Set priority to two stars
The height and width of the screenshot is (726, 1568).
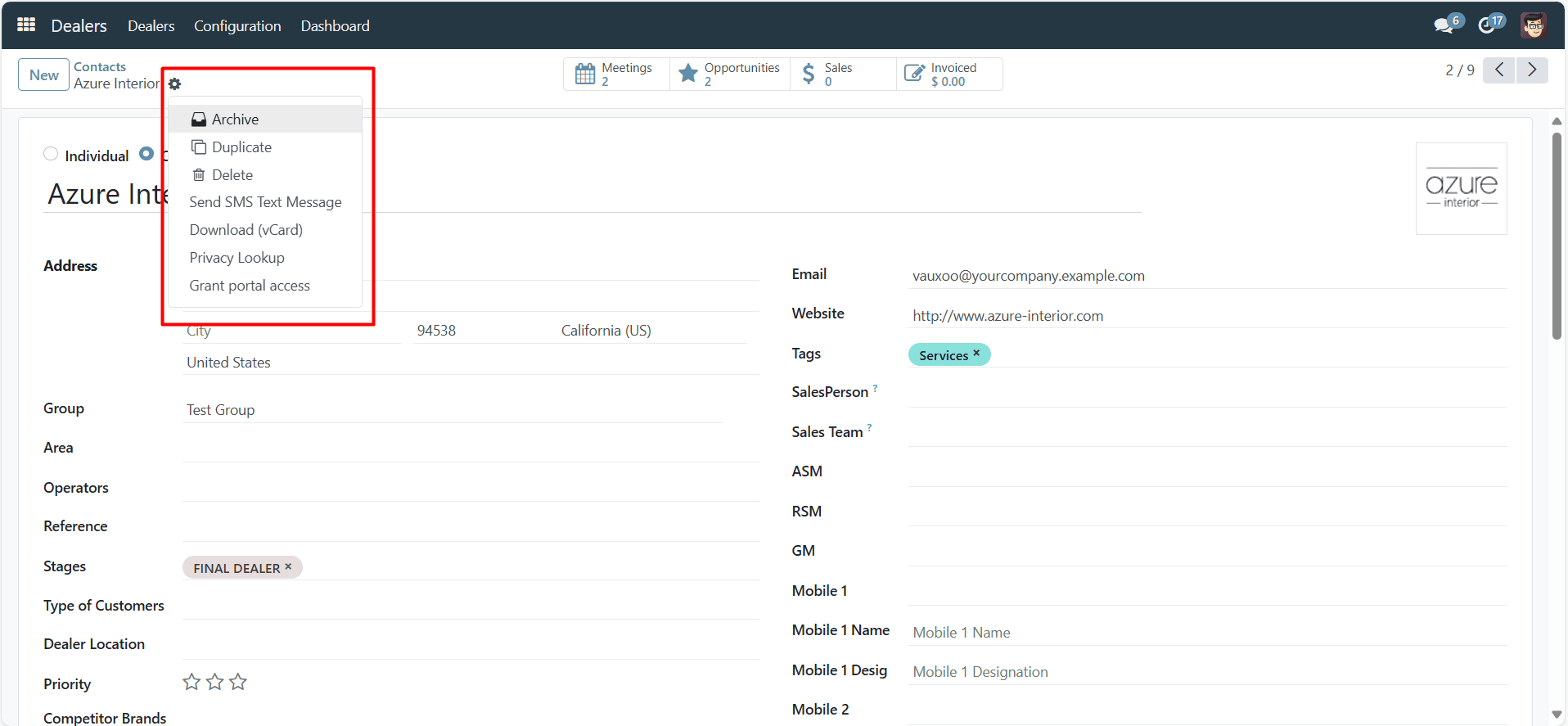(x=214, y=682)
